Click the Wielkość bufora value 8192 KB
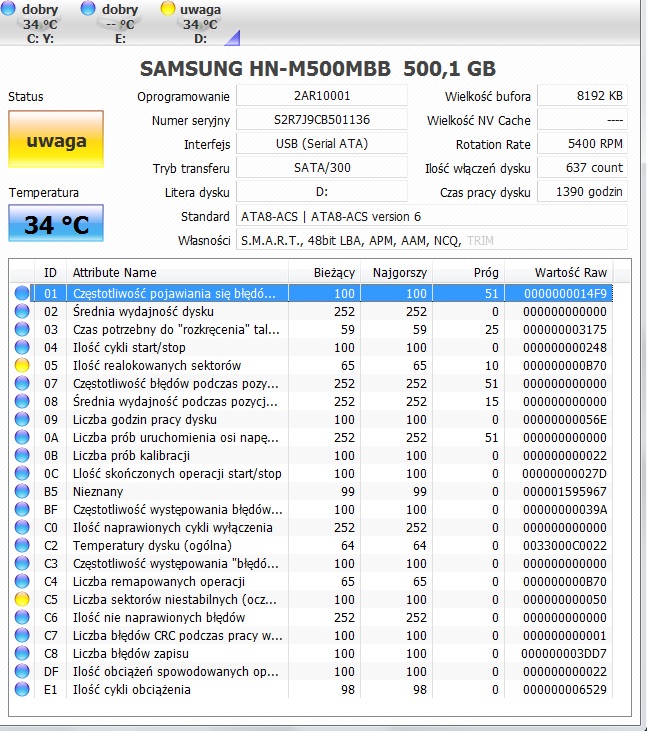 (582, 96)
